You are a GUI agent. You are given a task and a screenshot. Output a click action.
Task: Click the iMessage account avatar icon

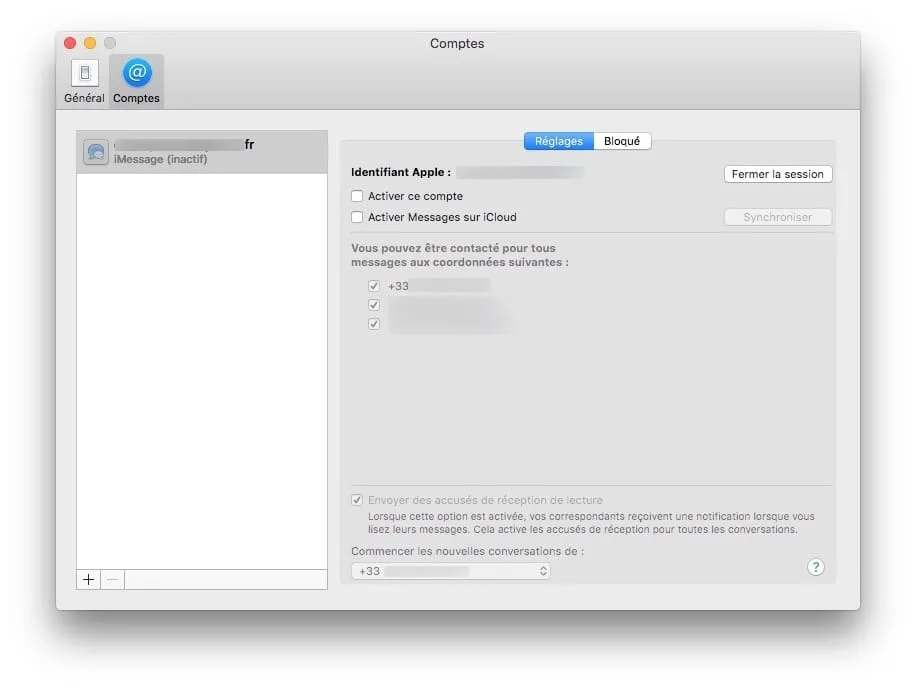pos(95,151)
